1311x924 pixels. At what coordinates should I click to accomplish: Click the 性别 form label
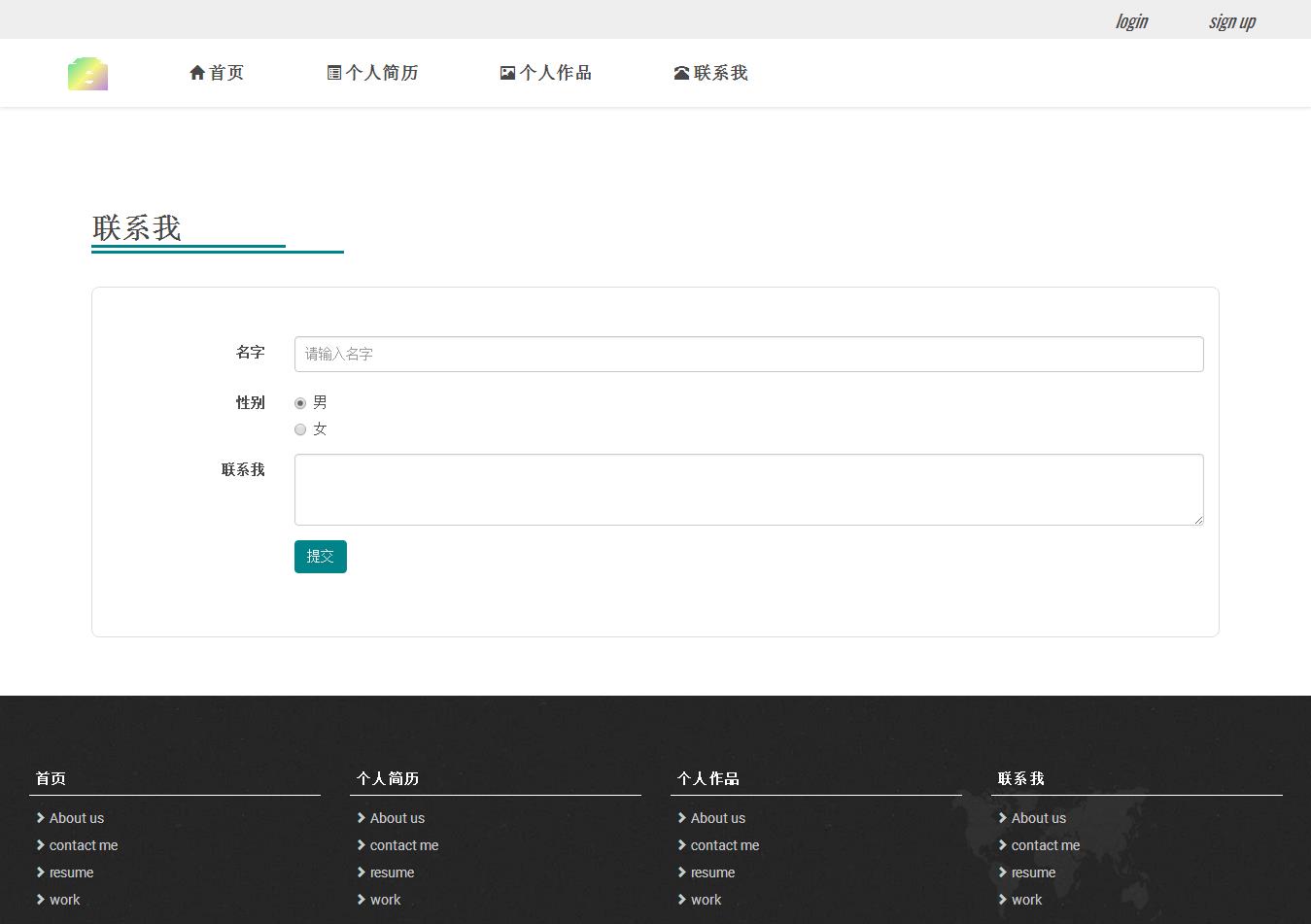[x=251, y=402]
